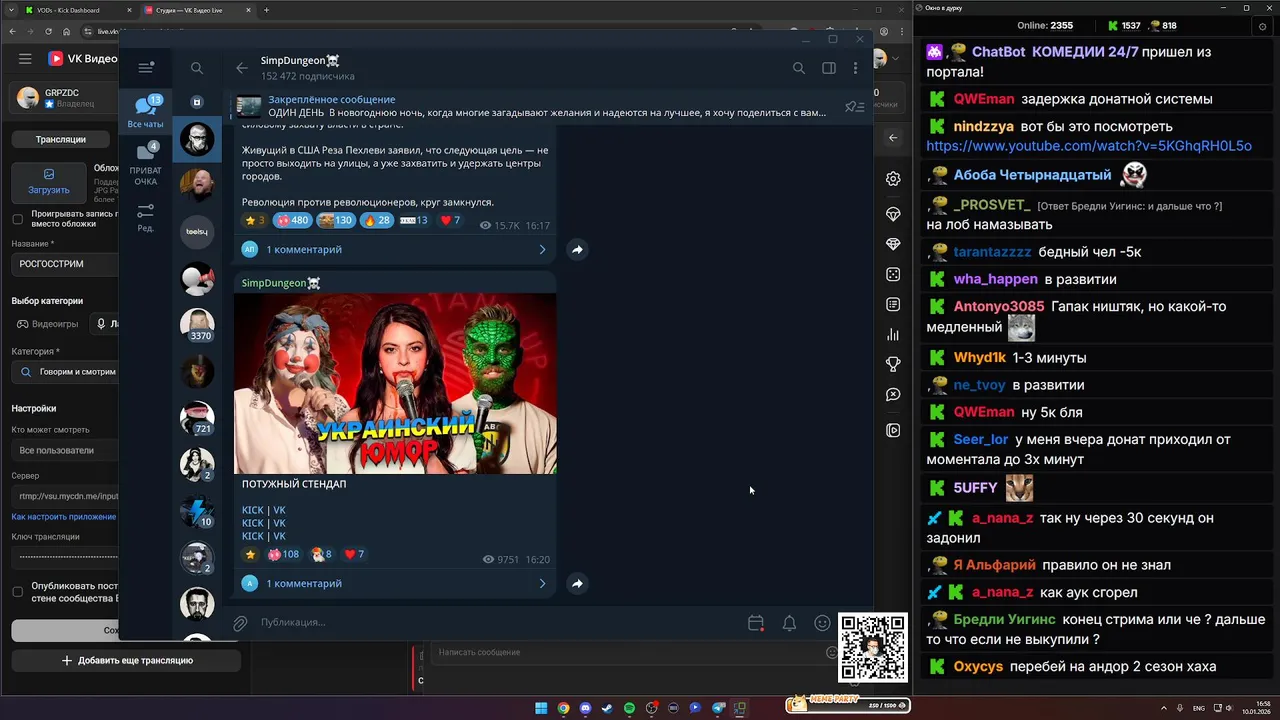Viewport: 1280px width, 720px height.
Task: Enable 'Проигрывать запись' checkbox
Action: pos(17,219)
